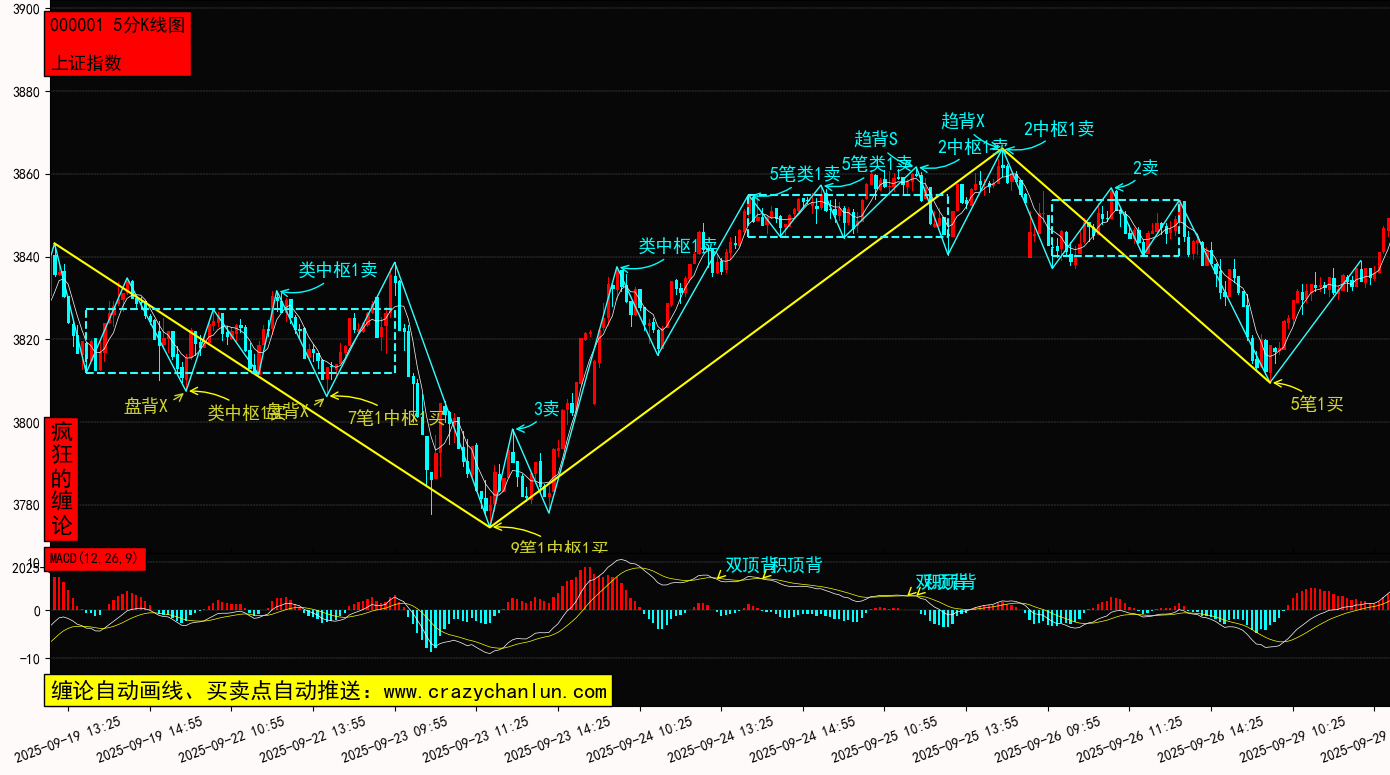Click the 9笔1中枢1买 buy annotation
The height and width of the screenshot is (775, 1390).
pos(559,547)
